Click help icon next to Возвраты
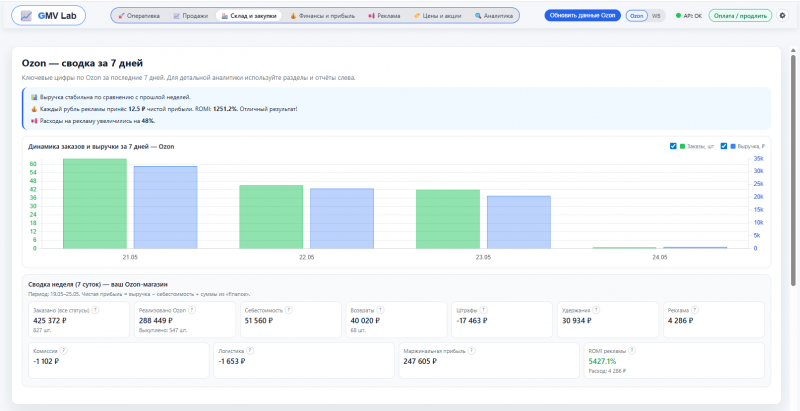 coord(381,310)
